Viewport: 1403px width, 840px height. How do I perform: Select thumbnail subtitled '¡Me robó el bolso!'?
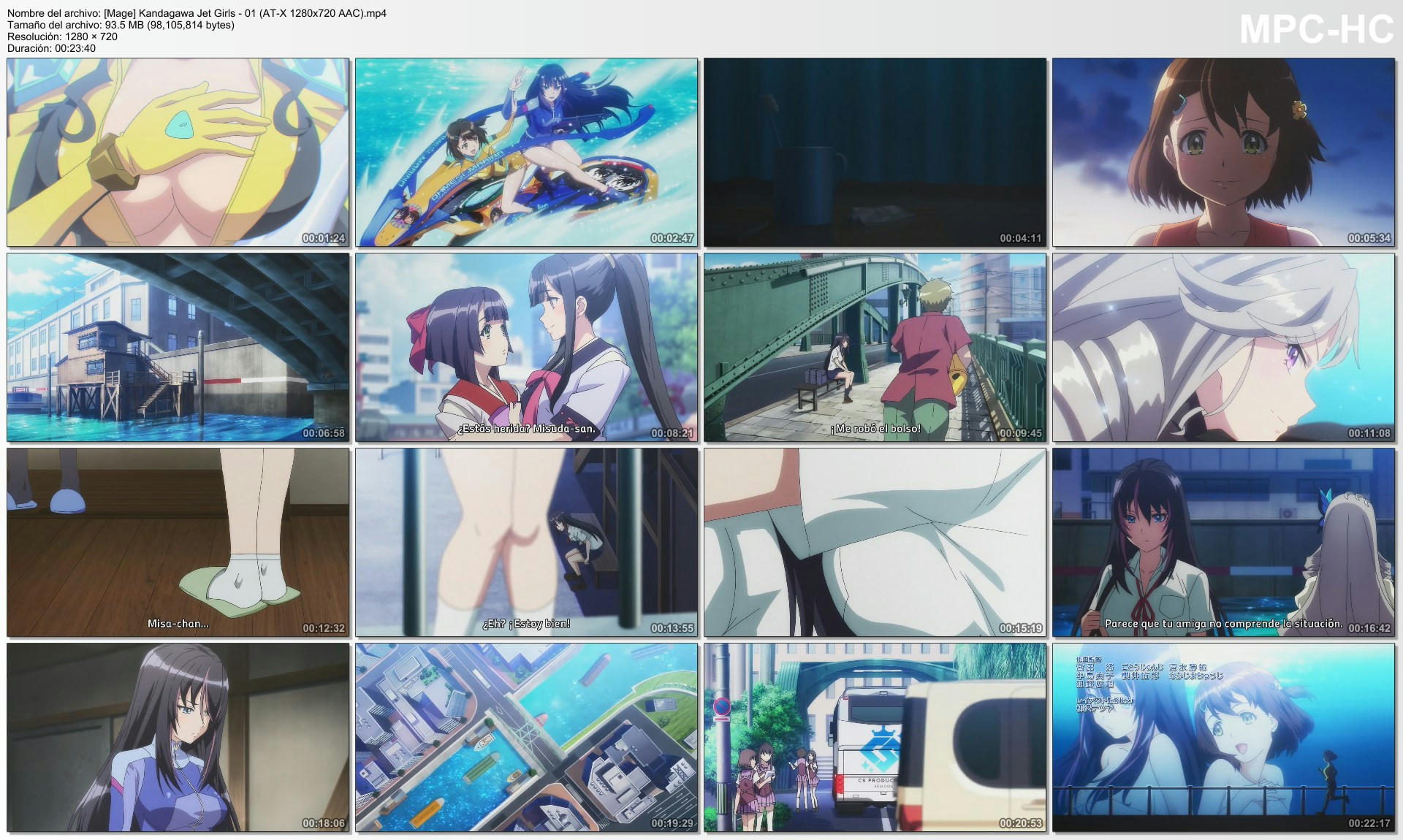(x=875, y=348)
